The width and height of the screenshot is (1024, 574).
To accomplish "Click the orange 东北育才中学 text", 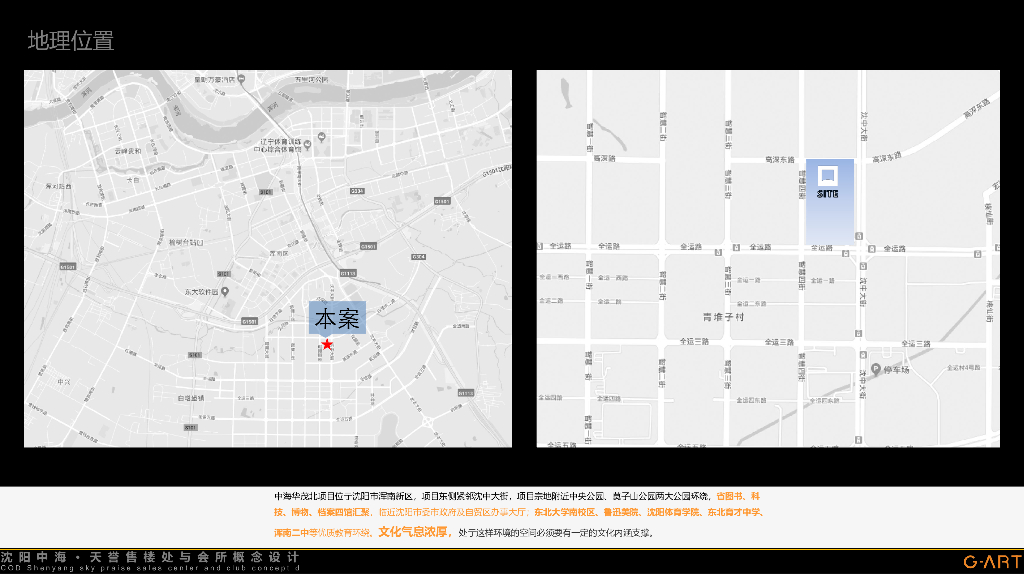I will tap(733, 512).
